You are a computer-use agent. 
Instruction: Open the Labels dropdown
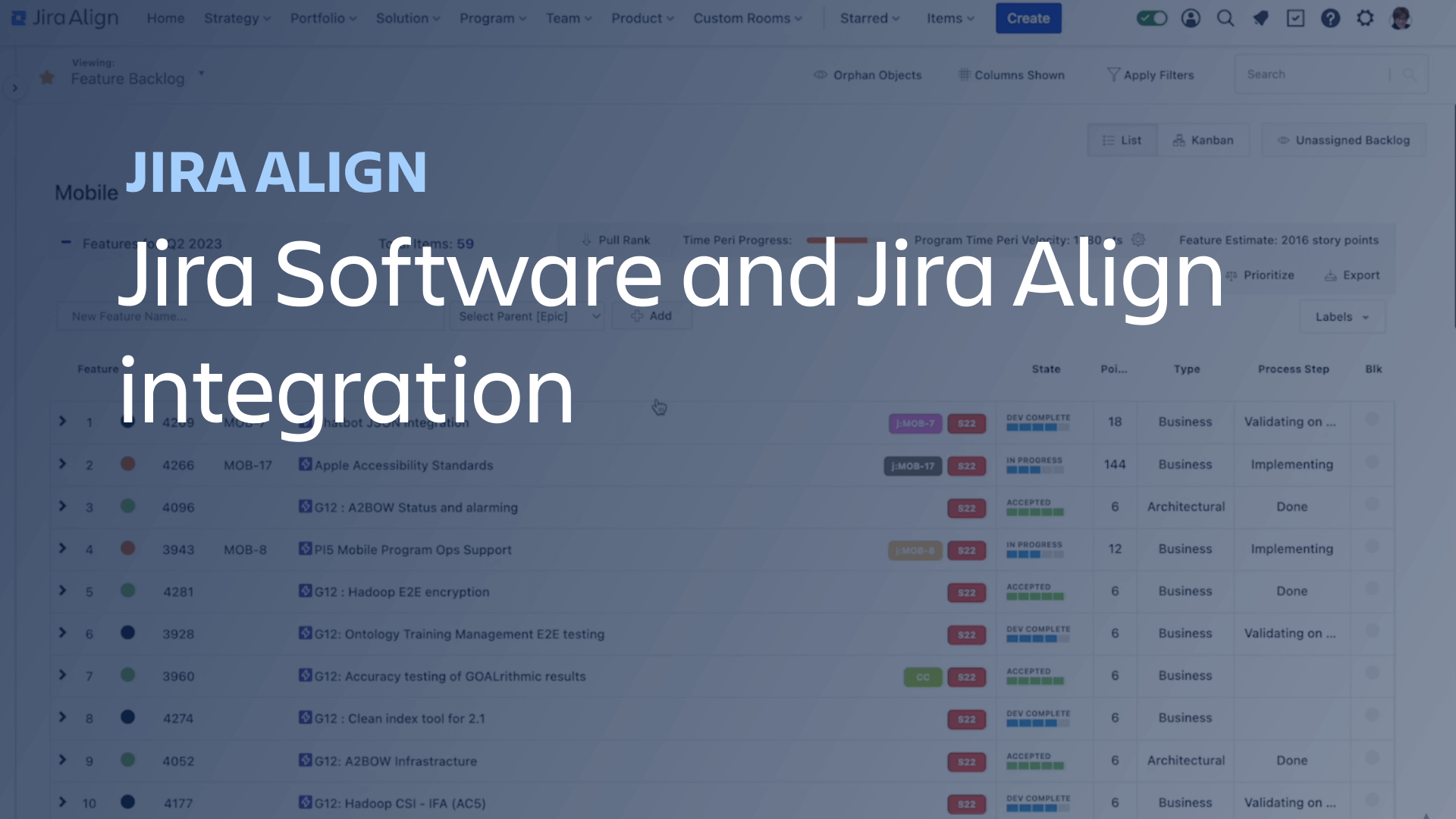1339,316
